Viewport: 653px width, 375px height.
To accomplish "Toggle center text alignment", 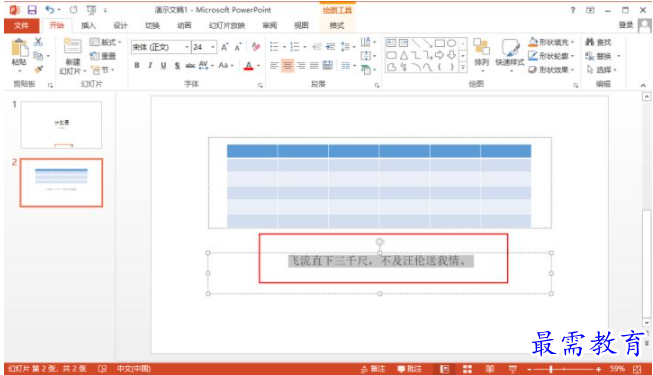I will [287, 65].
